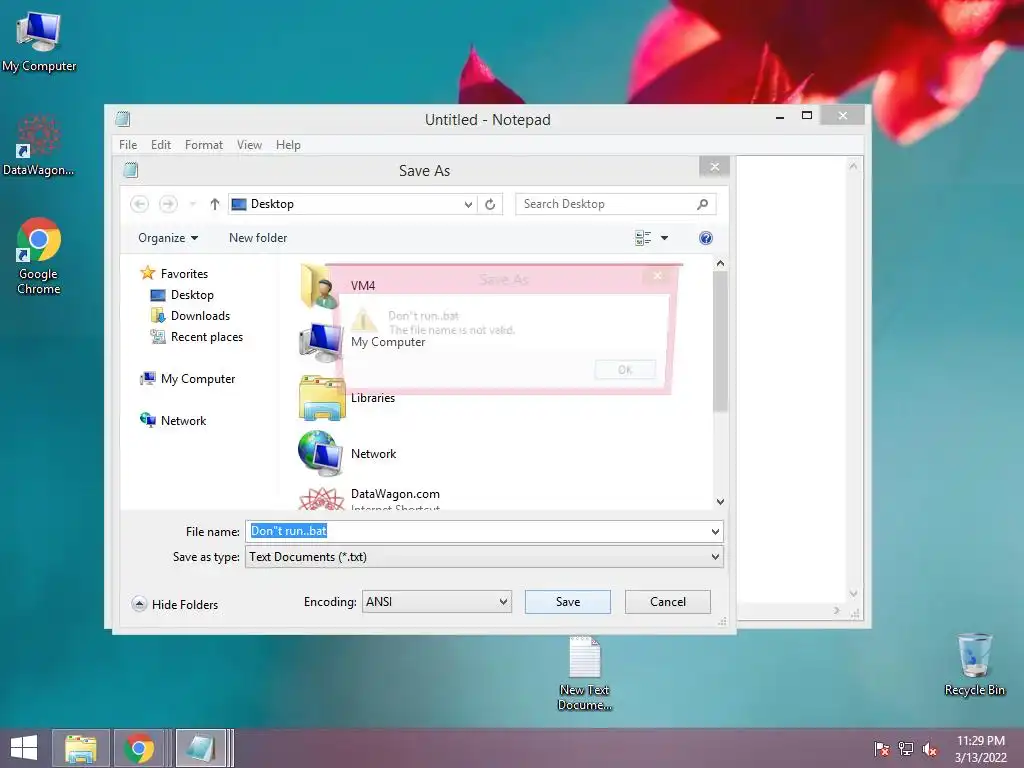Click OK in the error dialog
Image resolution: width=1024 pixels, height=768 pixels.
coord(625,370)
